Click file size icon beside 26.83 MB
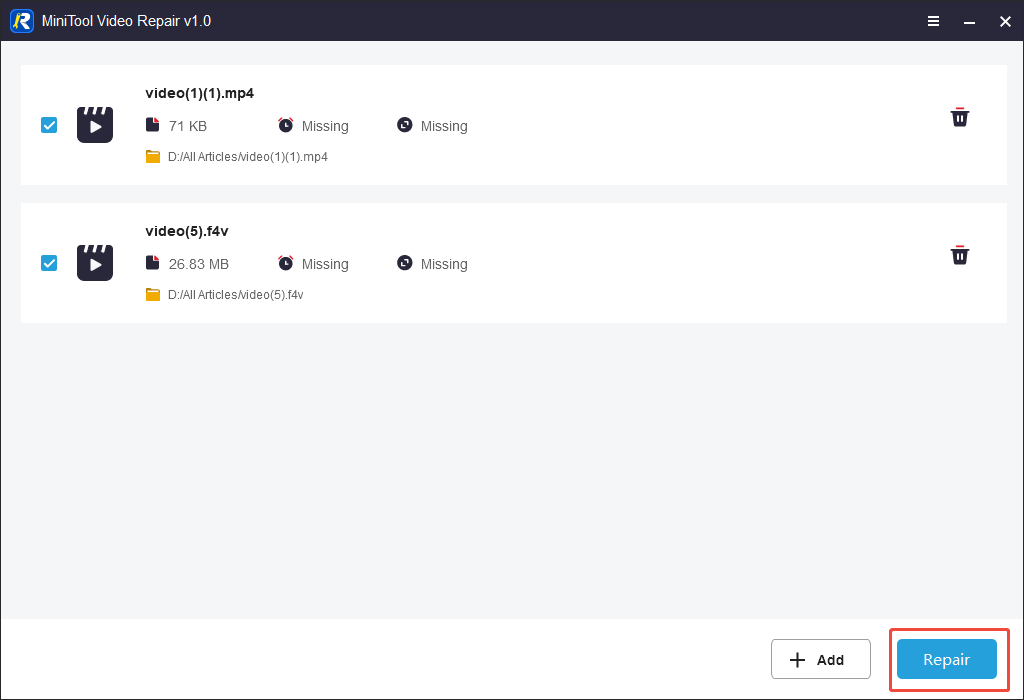Screen dimensions: 1024x700 tap(152, 262)
